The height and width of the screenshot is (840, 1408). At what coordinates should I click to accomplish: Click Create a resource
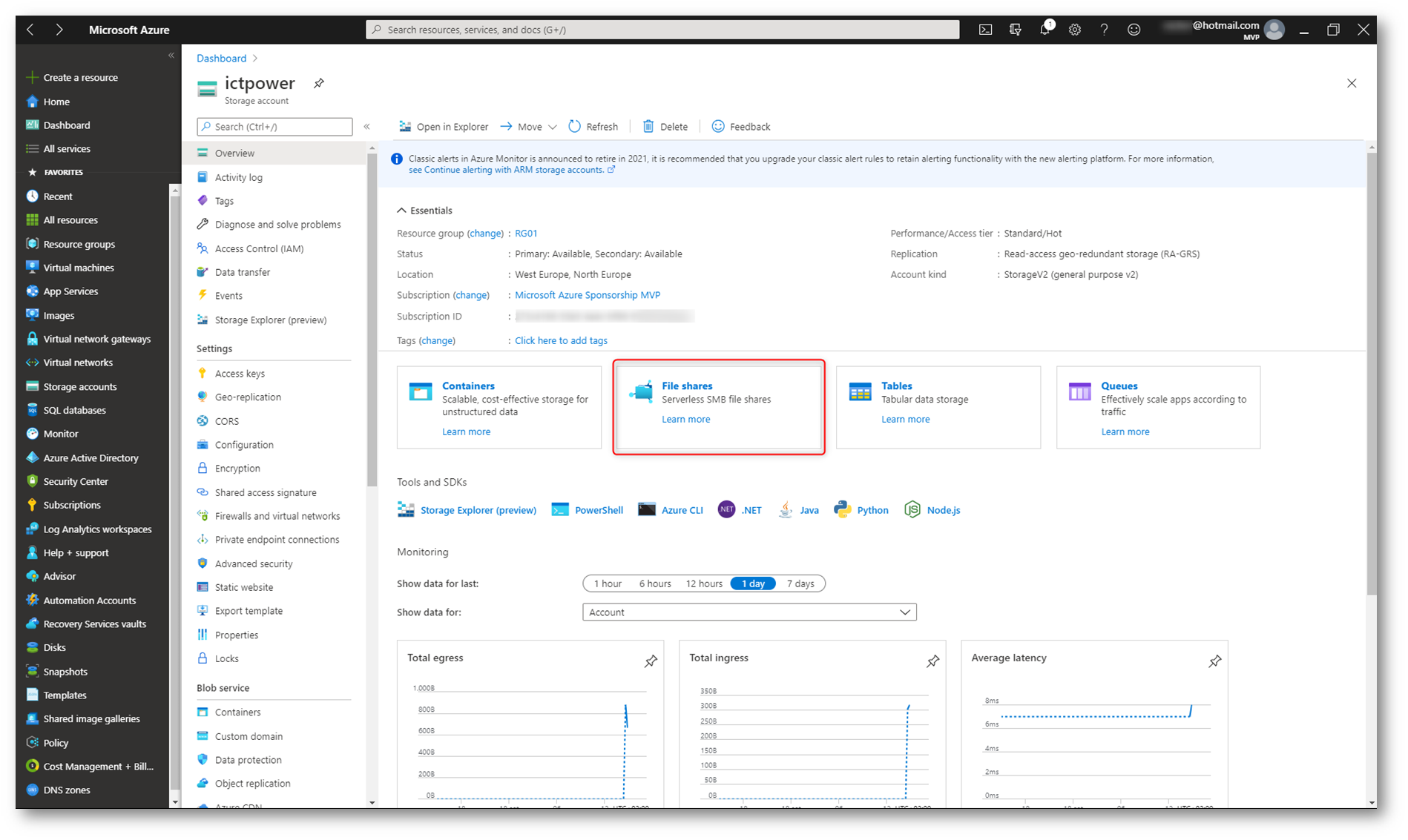(80, 77)
